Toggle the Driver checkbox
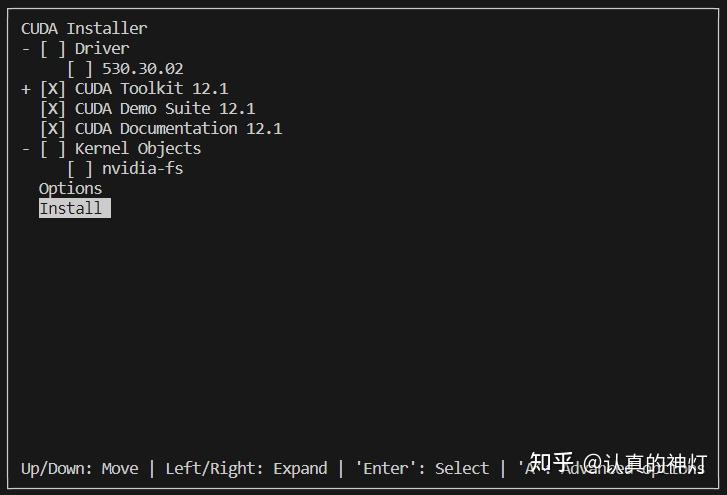Viewport: 727px width, 495px height. pos(53,49)
